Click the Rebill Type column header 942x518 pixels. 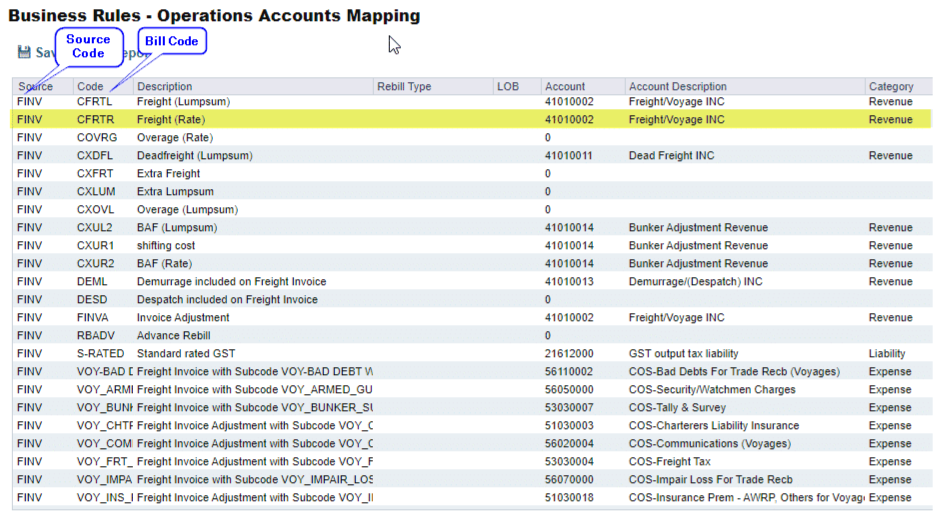coord(404,87)
